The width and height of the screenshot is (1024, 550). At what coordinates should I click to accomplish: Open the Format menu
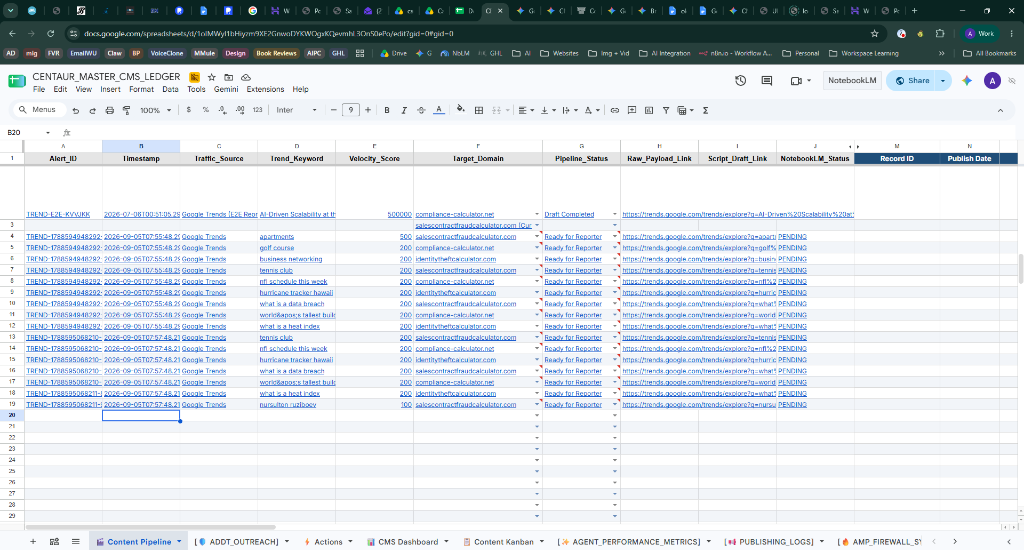tap(141, 89)
